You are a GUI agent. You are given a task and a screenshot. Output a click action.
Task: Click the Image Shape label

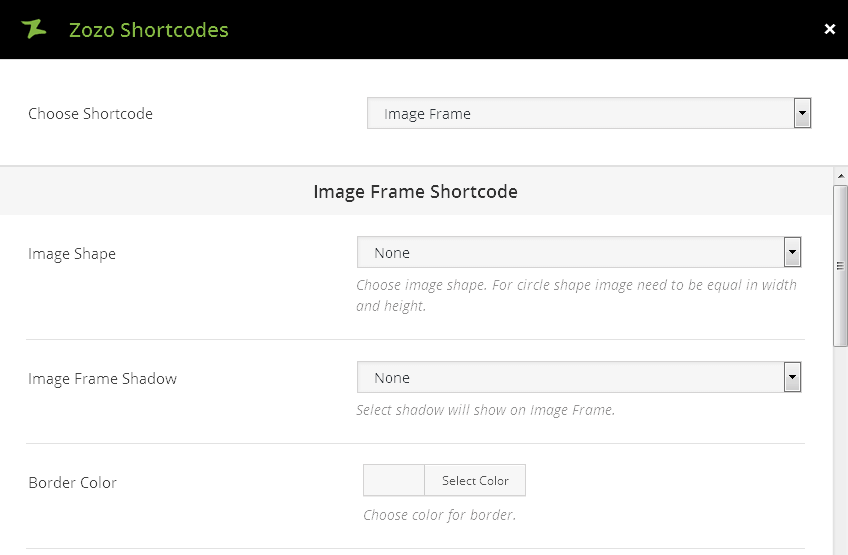(72, 254)
